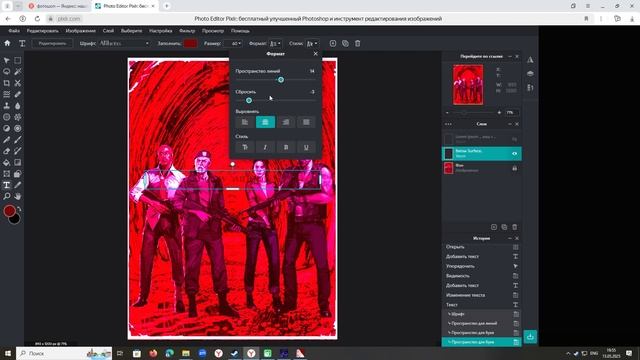640x360 pixels.
Task: Open the Format (Формат) dropdown in options bar
Action: tap(275, 43)
